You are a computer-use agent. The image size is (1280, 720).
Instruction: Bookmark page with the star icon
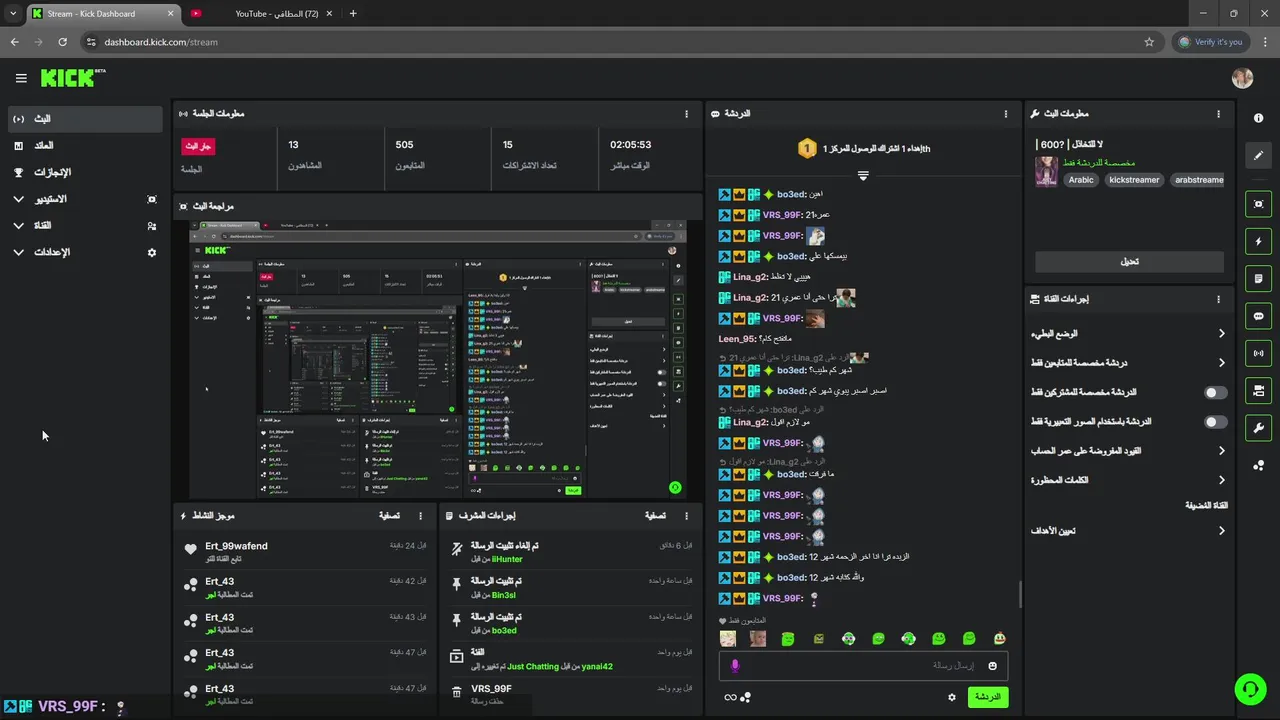(1149, 42)
